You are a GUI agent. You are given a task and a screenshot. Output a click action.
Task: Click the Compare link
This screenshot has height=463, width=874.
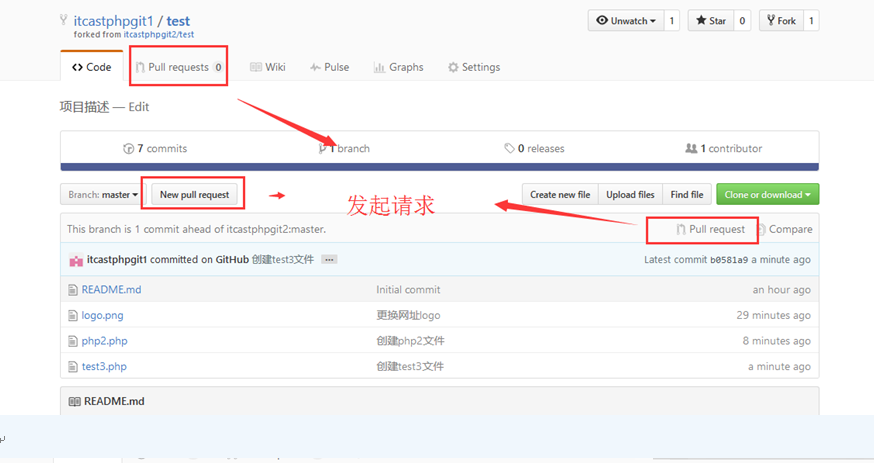(x=785, y=229)
